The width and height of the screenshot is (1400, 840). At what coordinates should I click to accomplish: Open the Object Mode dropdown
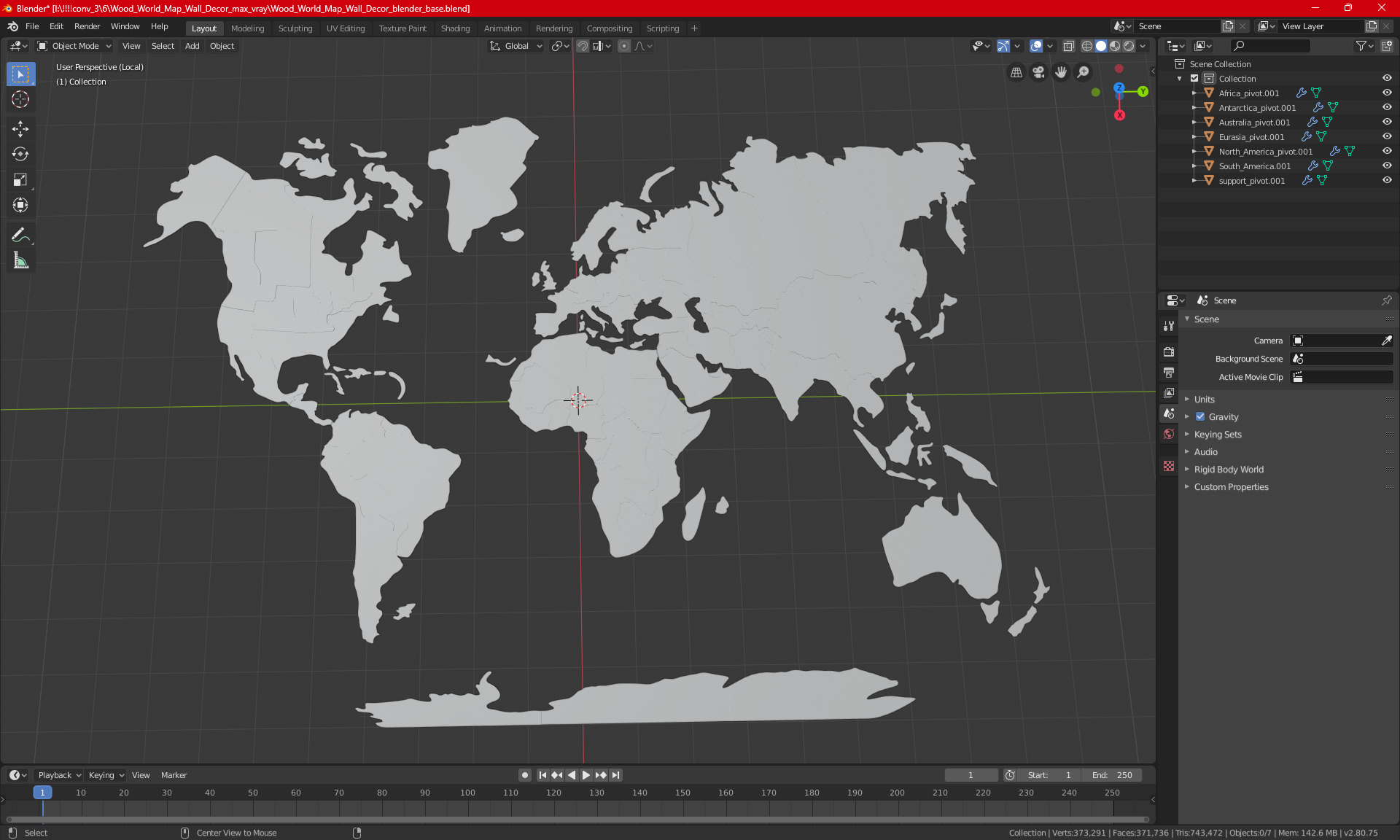coord(74,46)
